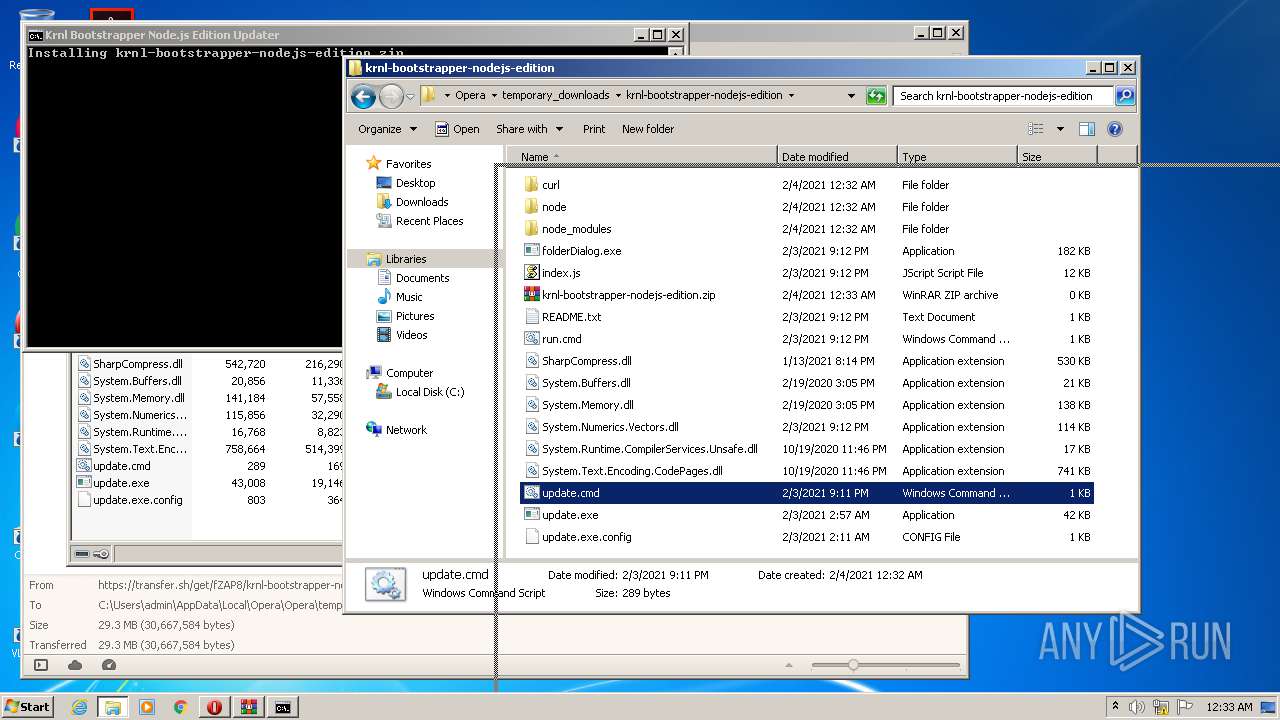Click cloud icon in download window
This screenshot has height=720, width=1280.
tap(75, 665)
